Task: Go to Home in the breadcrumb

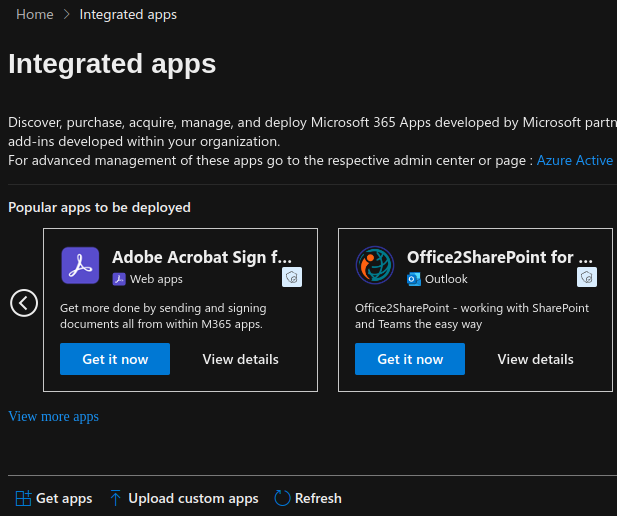Action: pyautogui.click(x=35, y=15)
